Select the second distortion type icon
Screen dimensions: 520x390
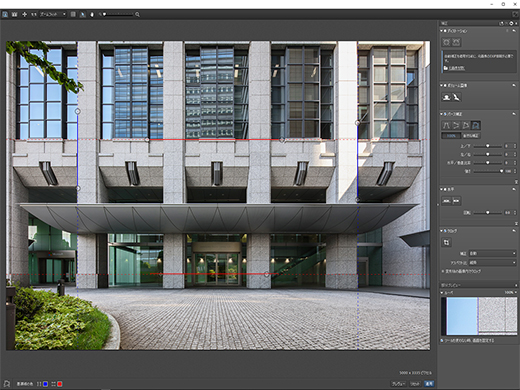pyautogui.click(x=456, y=42)
